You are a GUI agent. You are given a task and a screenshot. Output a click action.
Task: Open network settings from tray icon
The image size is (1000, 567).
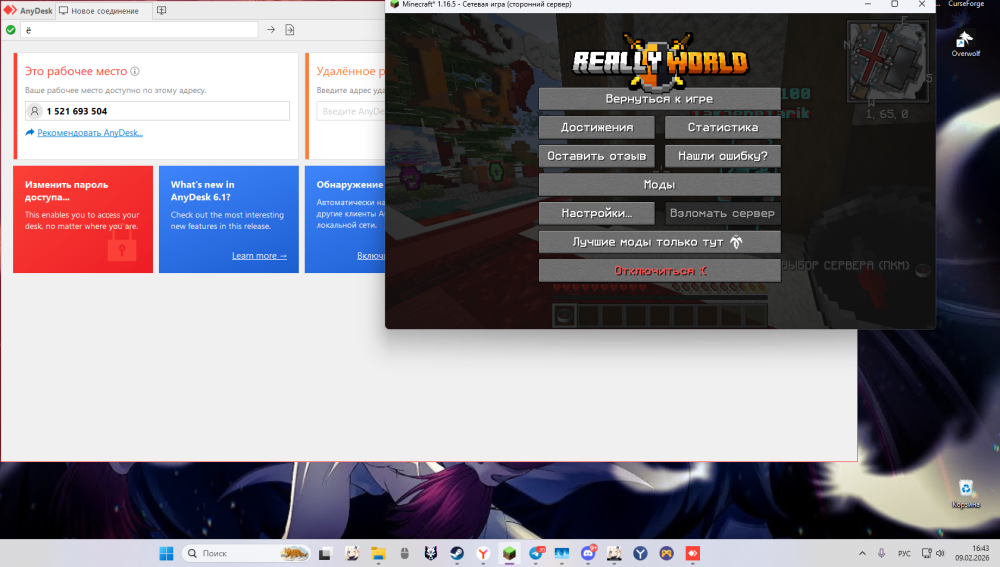(x=927, y=554)
